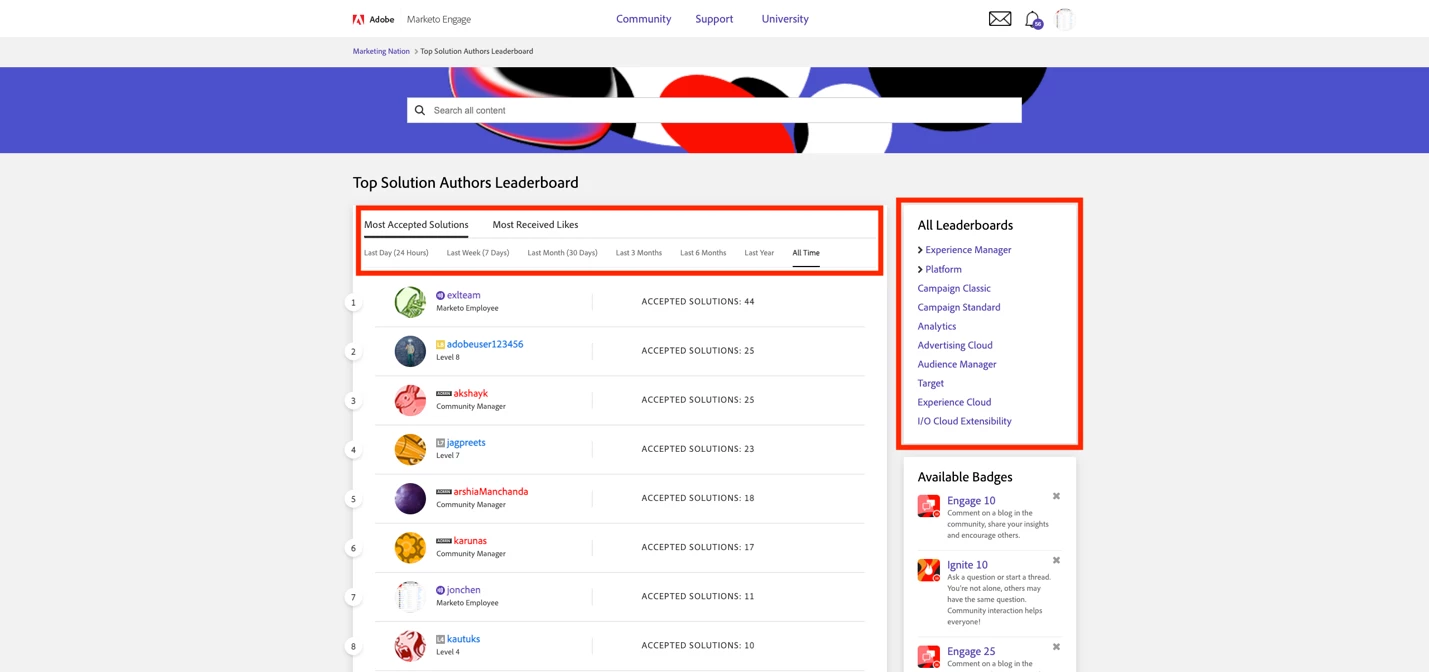Filter by Last Year

pos(759,253)
